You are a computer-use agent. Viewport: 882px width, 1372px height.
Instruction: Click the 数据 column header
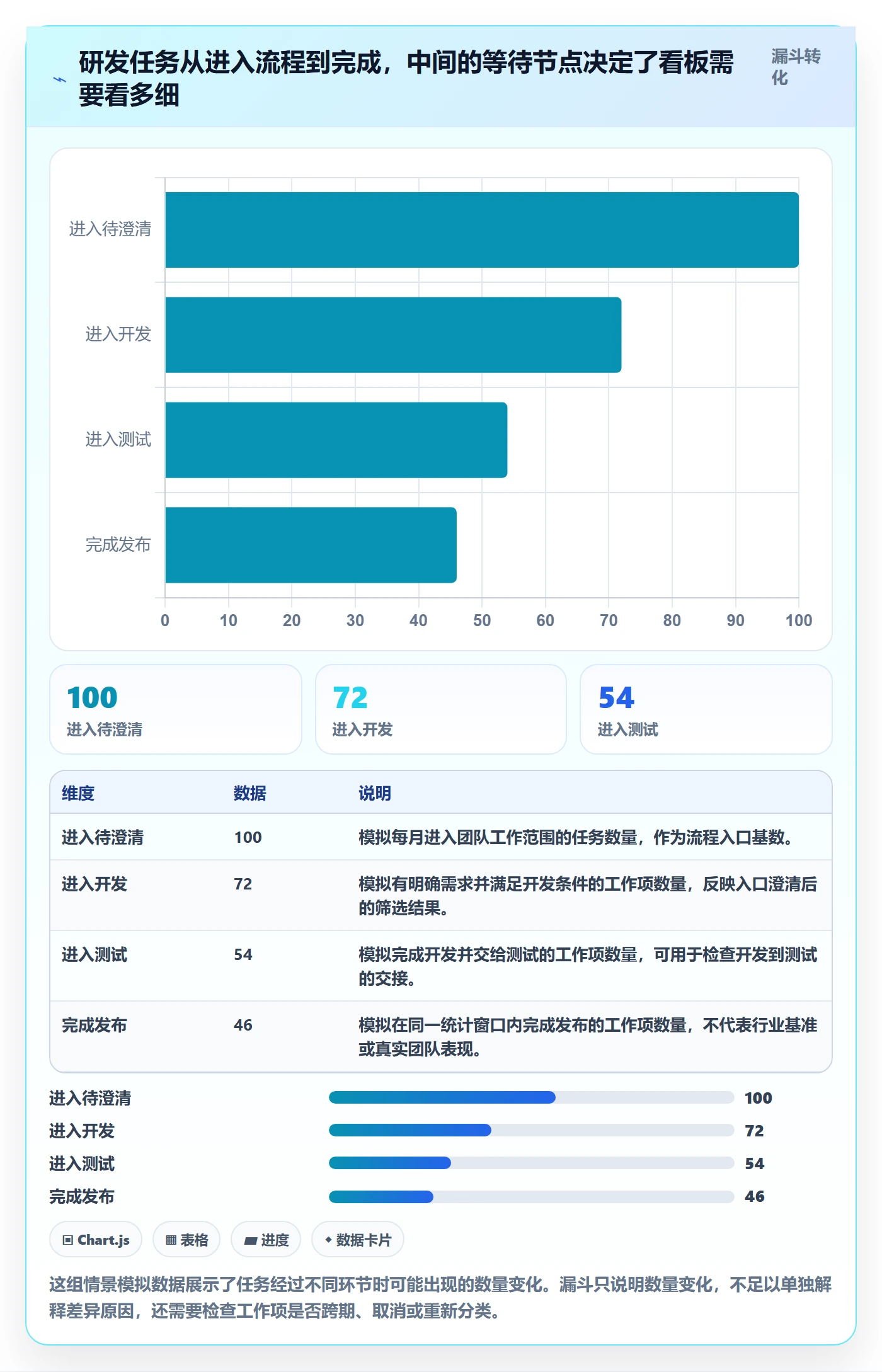pyautogui.click(x=249, y=793)
